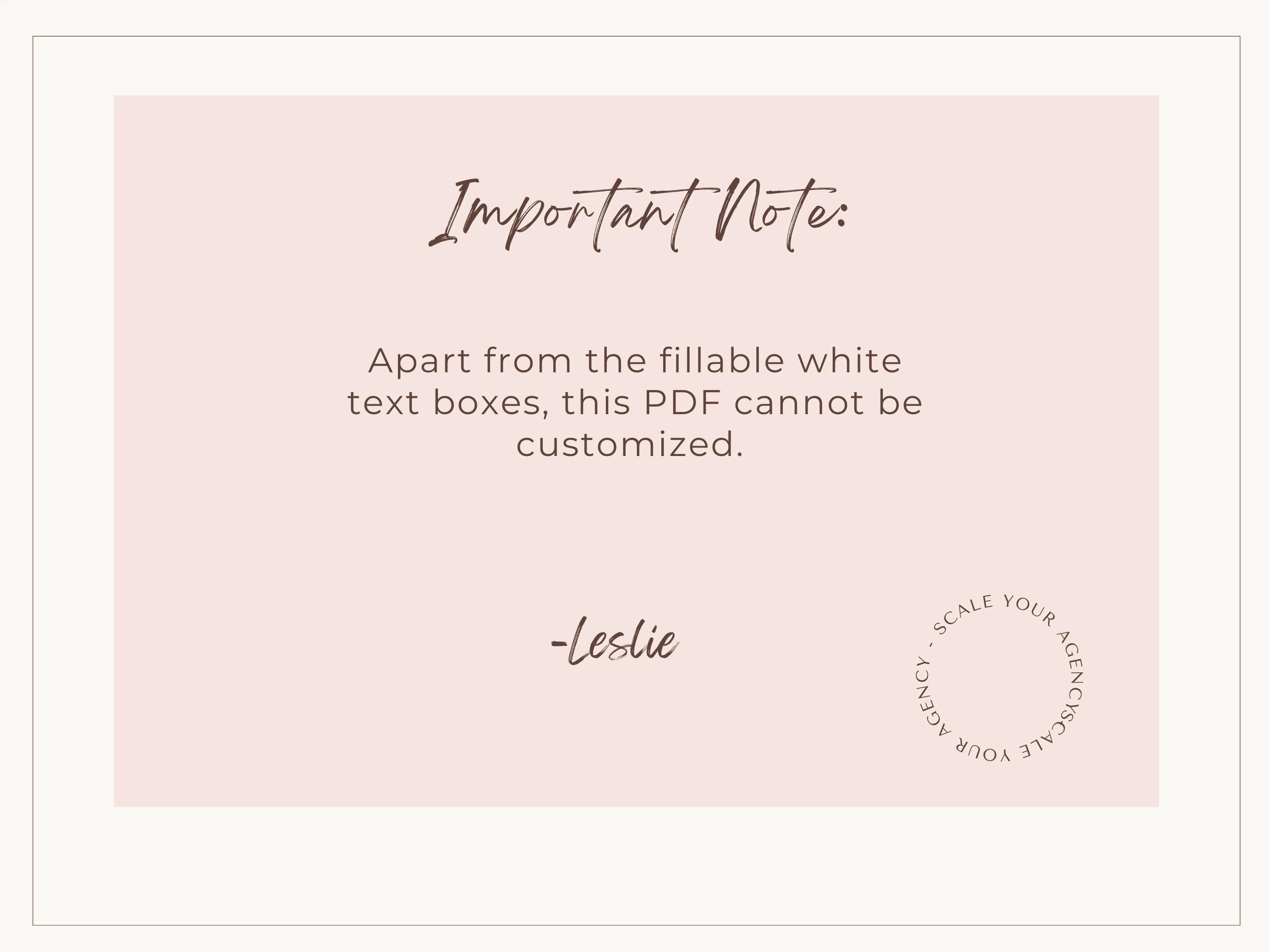Click the word 'fillable' in the paragraph
The width and height of the screenshot is (1270, 952).
(722, 361)
